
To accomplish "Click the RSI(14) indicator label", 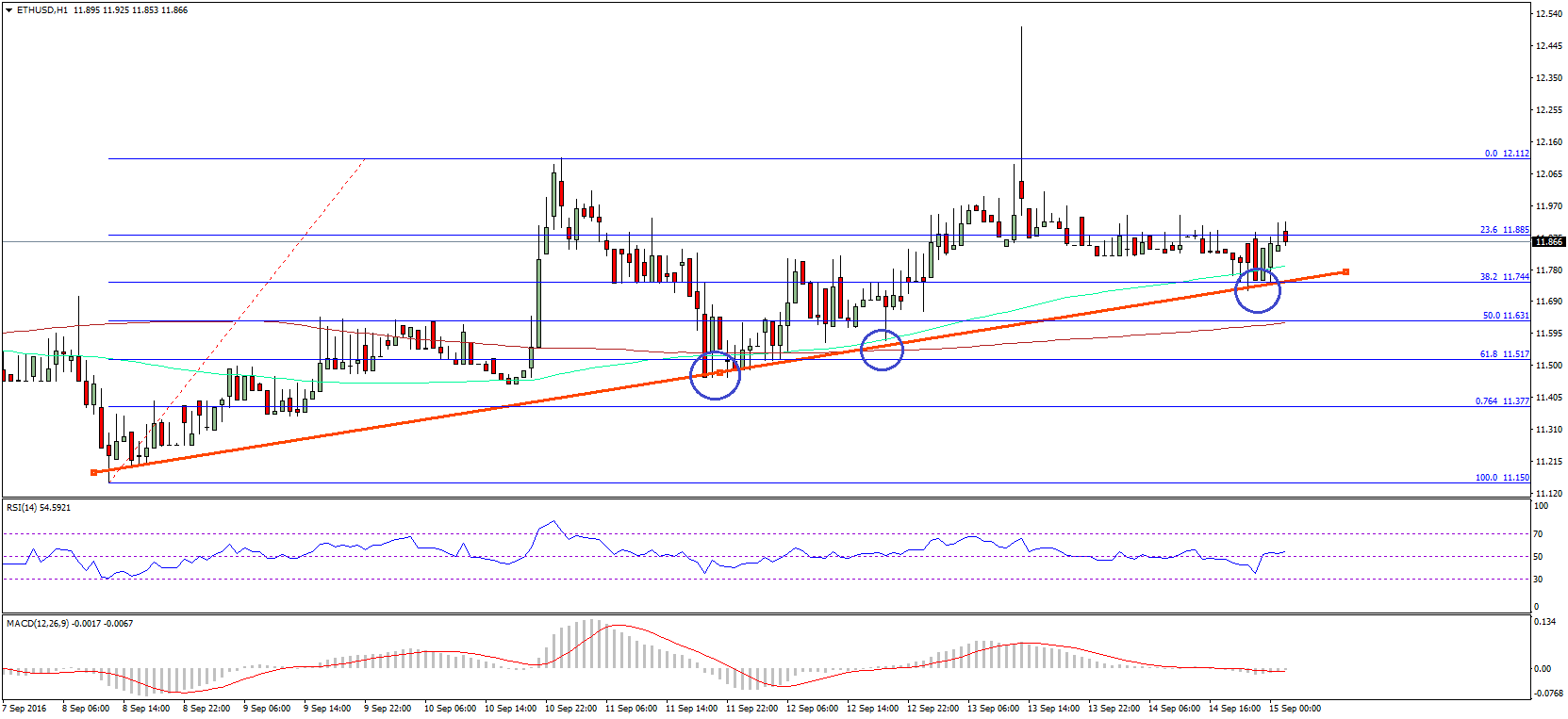I will pyautogui.click(x=39, y=508).
